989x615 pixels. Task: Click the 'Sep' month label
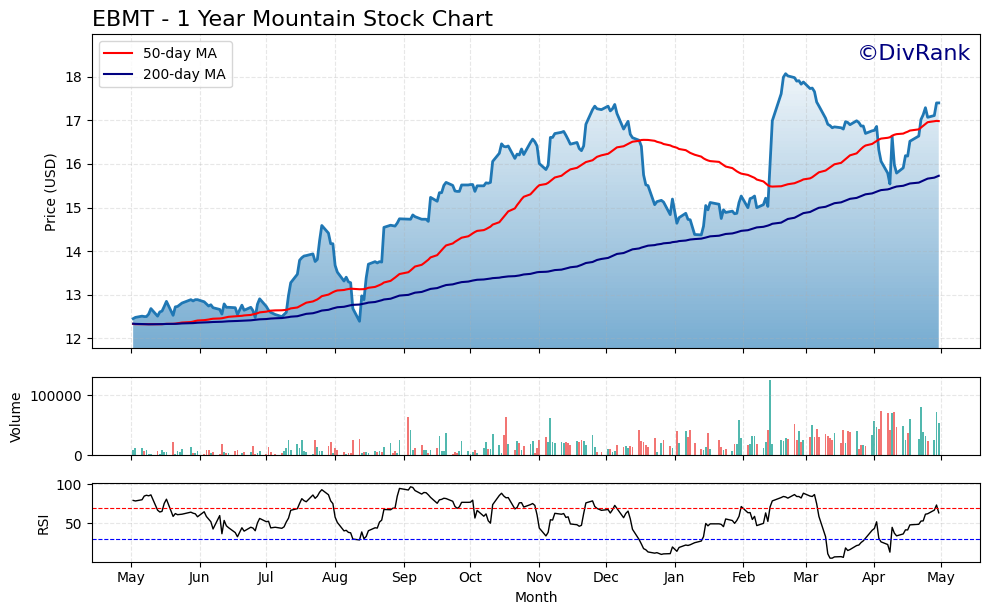click(404, 577)
